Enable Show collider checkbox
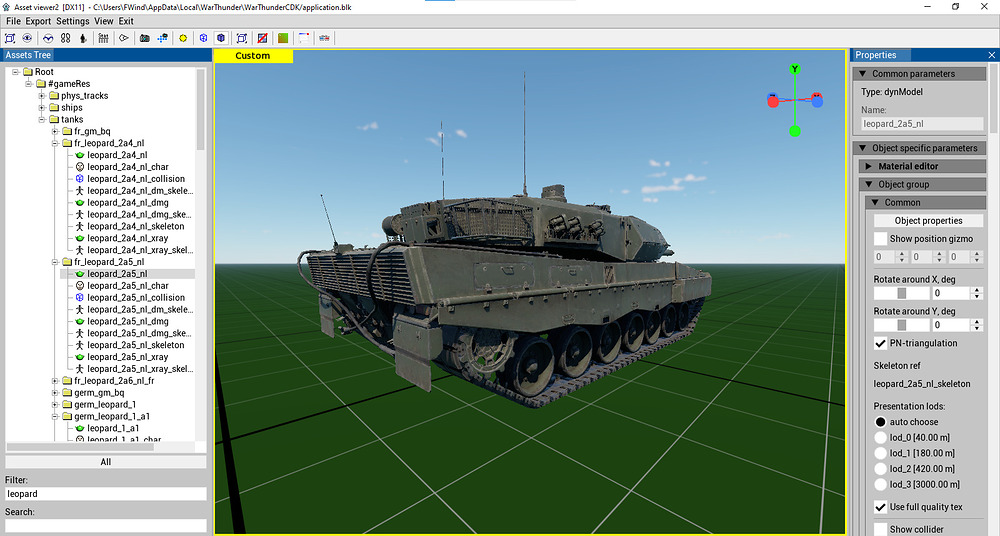 [x=880, y=529]
